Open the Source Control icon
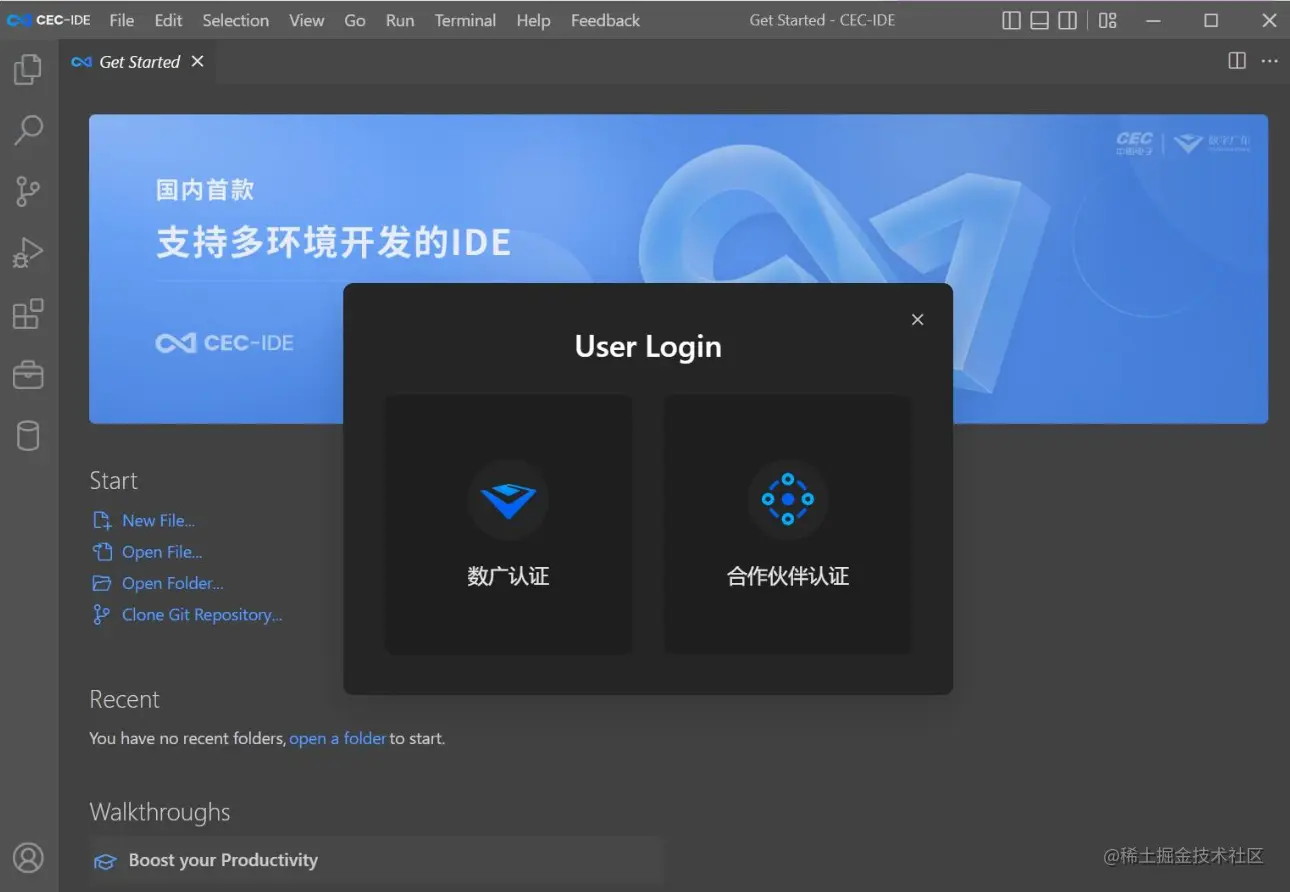 click(x=28, y=192)
